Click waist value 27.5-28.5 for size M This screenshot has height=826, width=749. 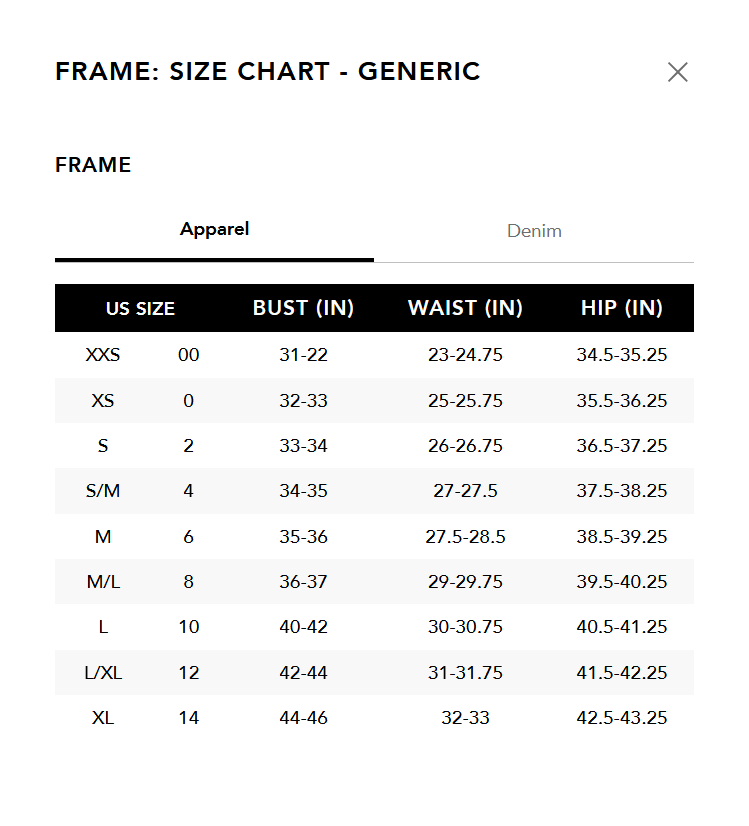[x=465, y=537]
